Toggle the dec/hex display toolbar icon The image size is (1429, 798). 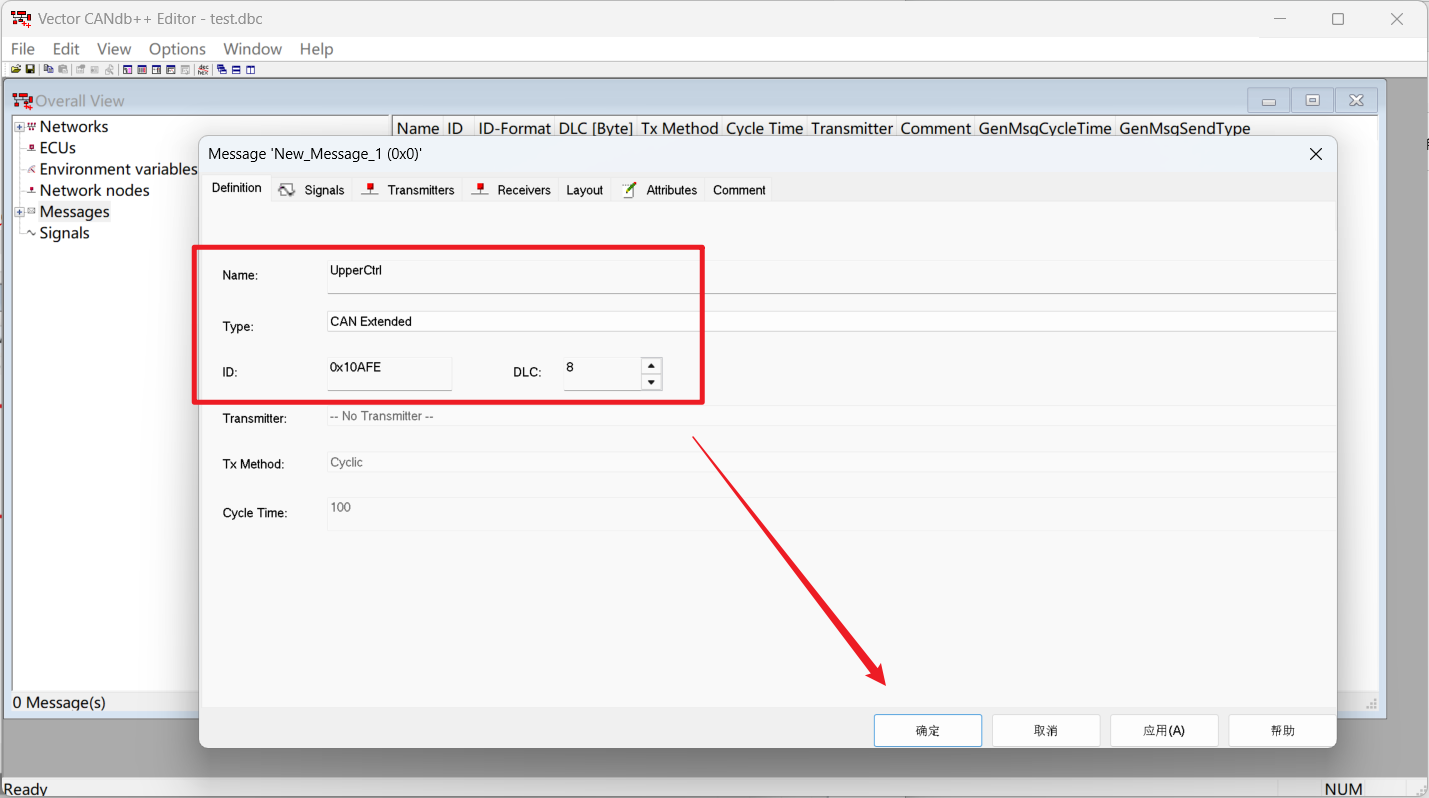point(204,70)
